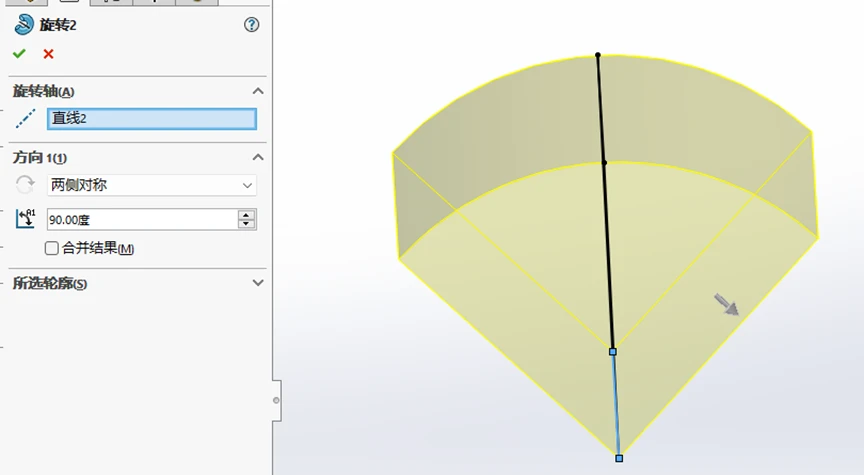The width and height of the screenshot is (864, 475).
Task: Open the 两侧对称 revolve type dropdown
Action: coord(152,185)
